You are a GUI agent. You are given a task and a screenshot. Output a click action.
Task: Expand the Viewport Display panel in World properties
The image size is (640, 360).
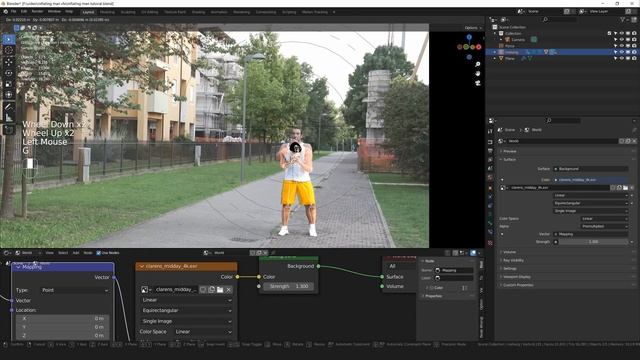point(516,277)
